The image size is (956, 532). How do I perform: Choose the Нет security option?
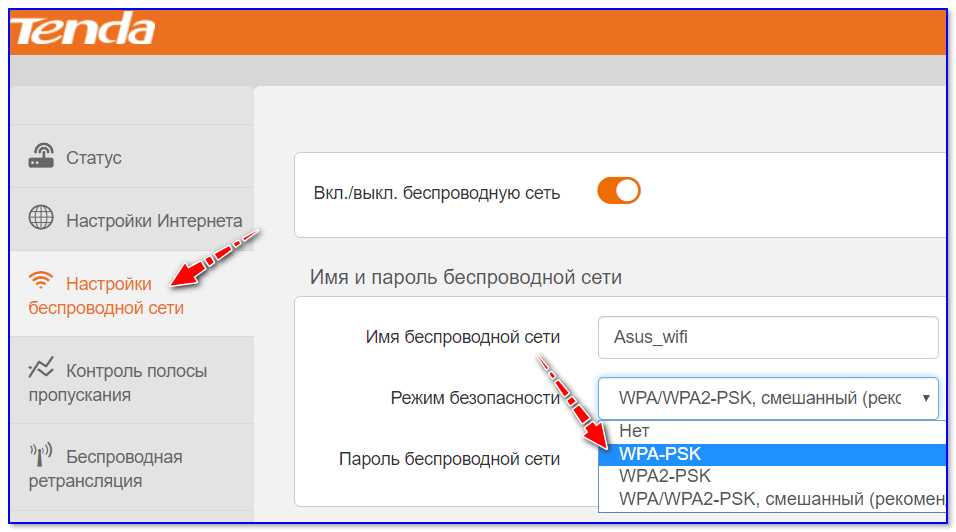coord(772,431)
